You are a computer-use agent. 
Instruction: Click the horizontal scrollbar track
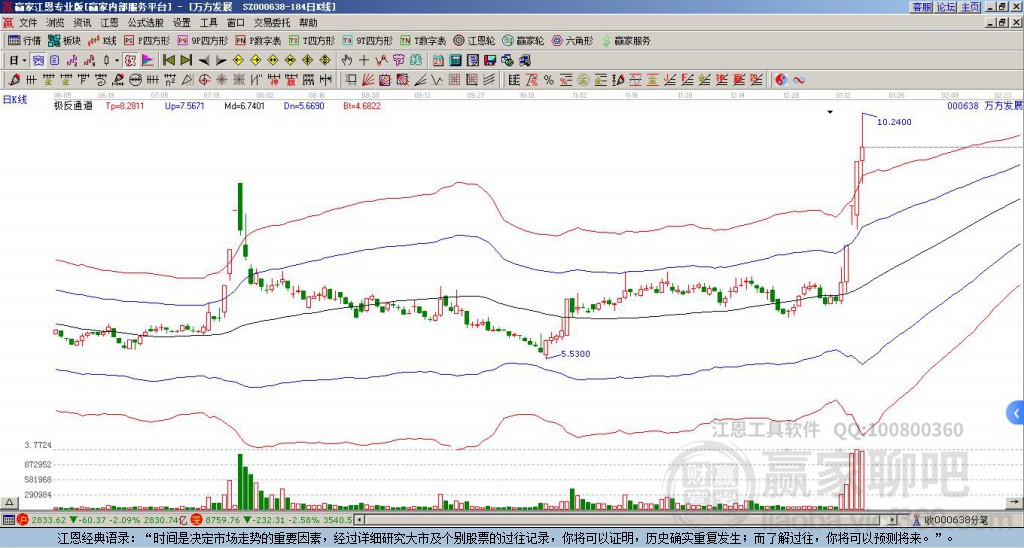click(627, 520)
